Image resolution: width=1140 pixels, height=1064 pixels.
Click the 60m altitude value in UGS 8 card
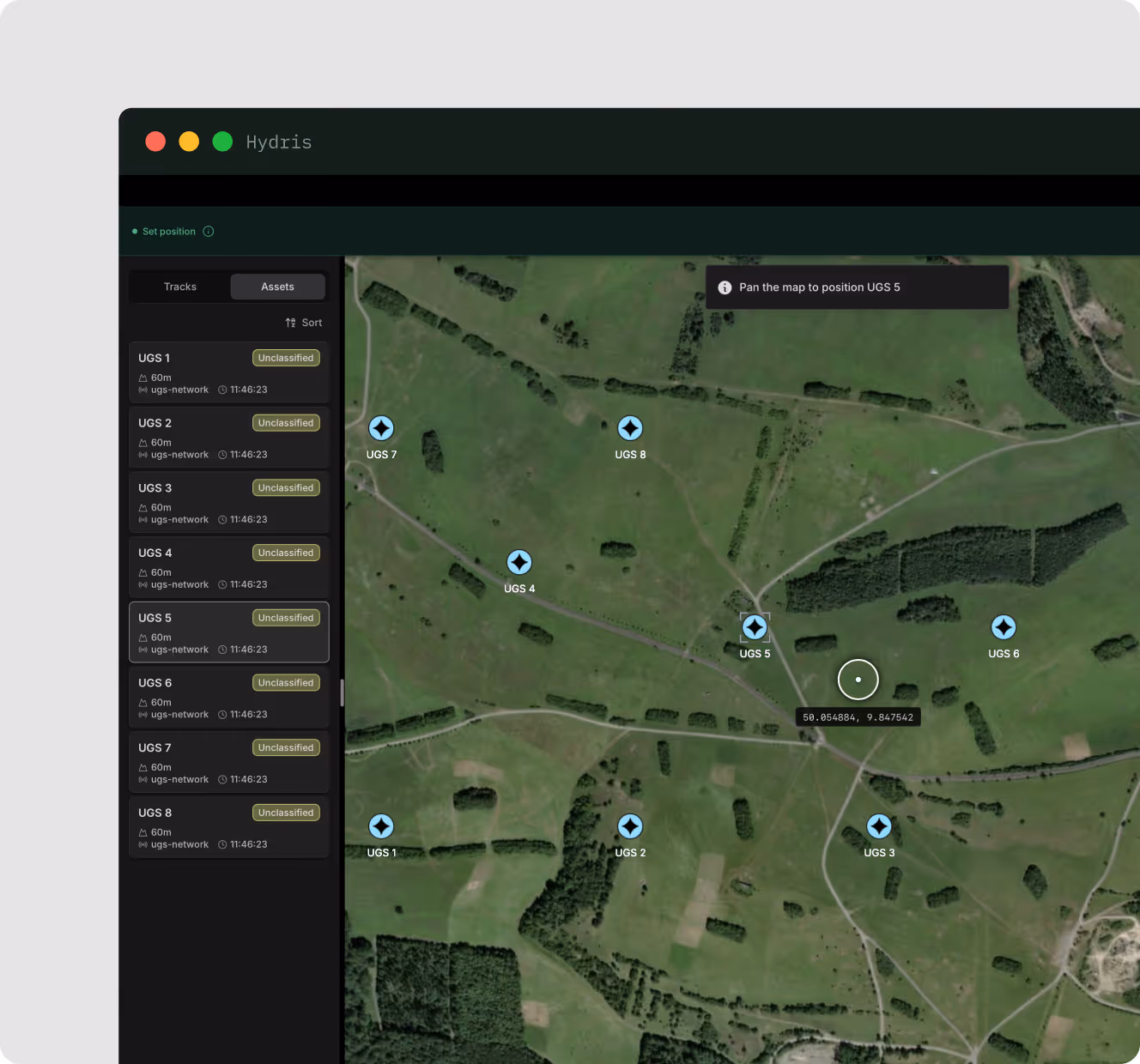point(161,832)
